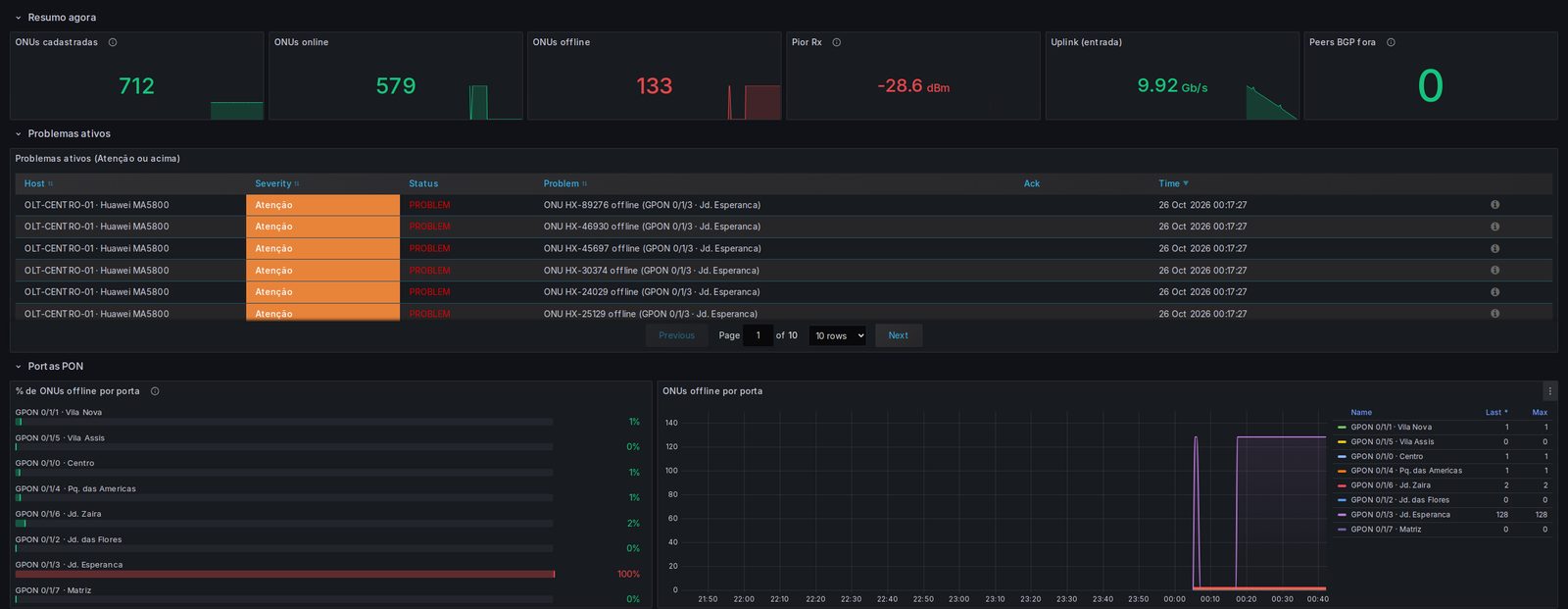Click the -28.6 dBm Pior Rx value
The image size is (1568, 609).
912,86
